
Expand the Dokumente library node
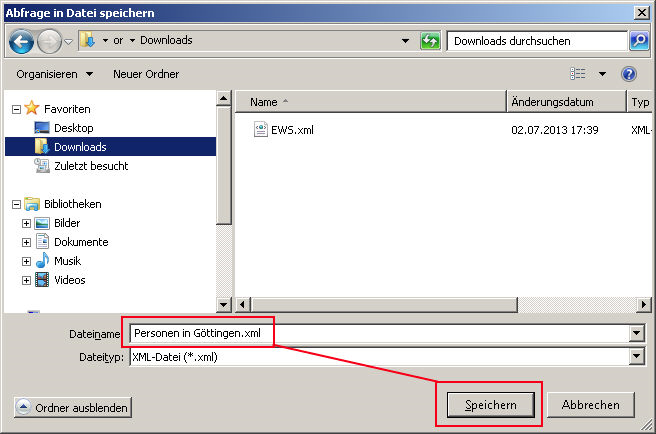click(27, 242)
